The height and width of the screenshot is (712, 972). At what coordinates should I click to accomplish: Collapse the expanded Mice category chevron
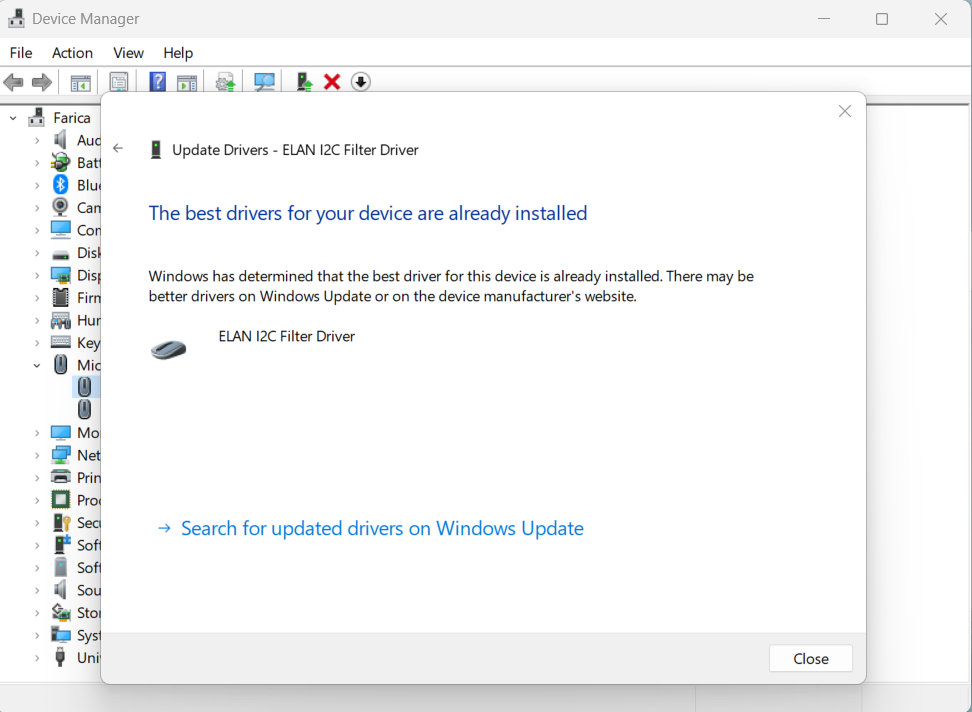click(37, 365)
